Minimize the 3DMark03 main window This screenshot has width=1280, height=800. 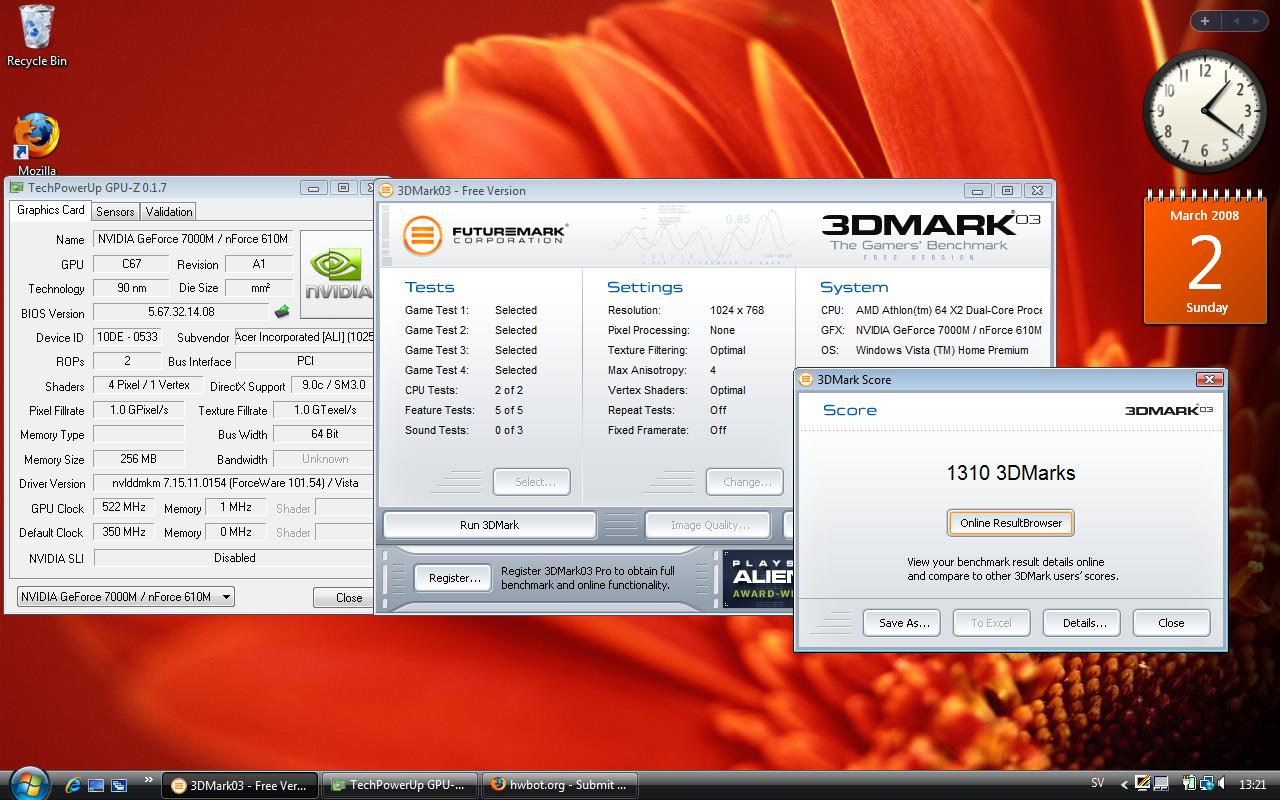977,190
